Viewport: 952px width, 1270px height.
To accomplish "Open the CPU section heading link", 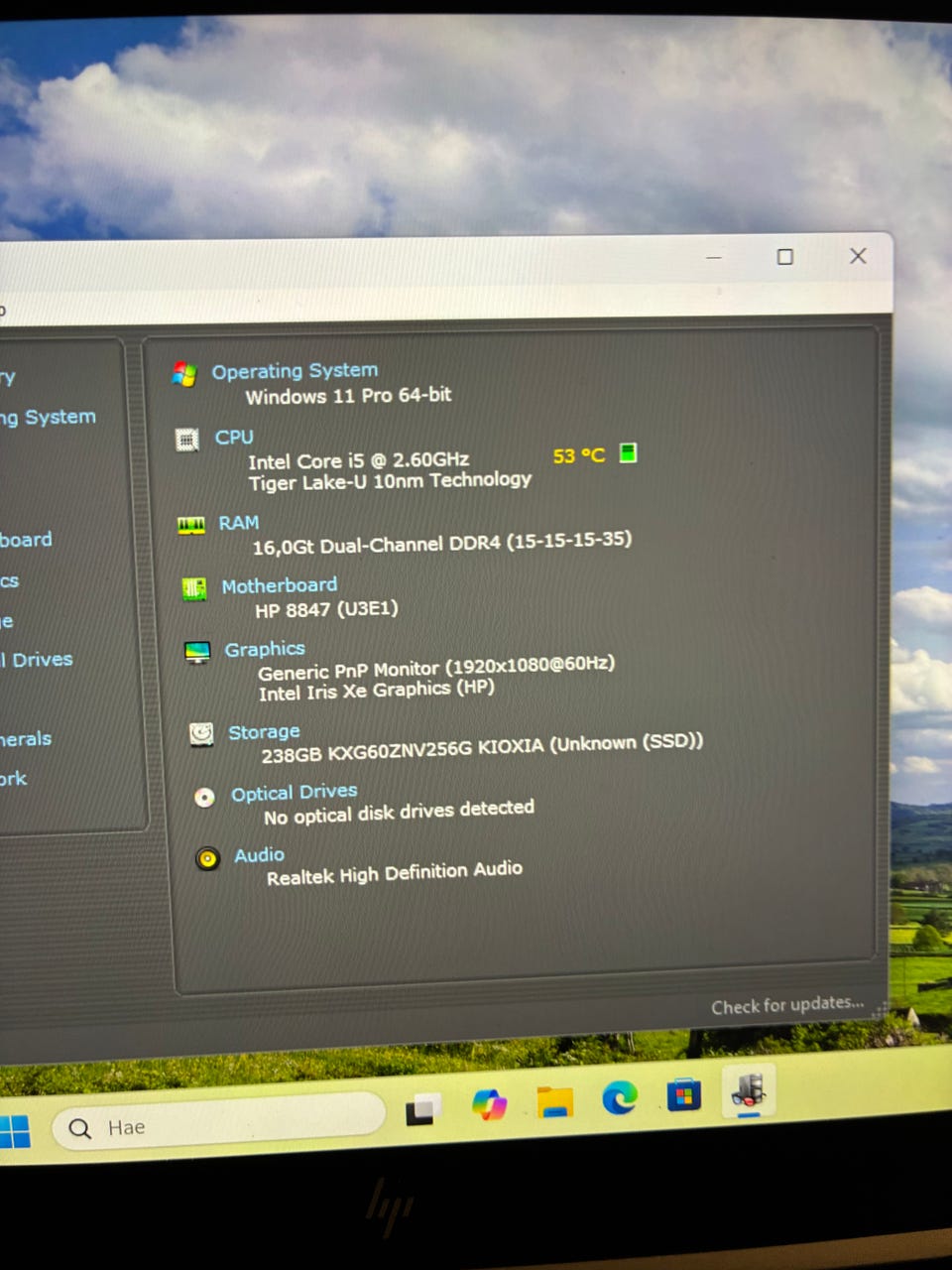I will point(234,438).
